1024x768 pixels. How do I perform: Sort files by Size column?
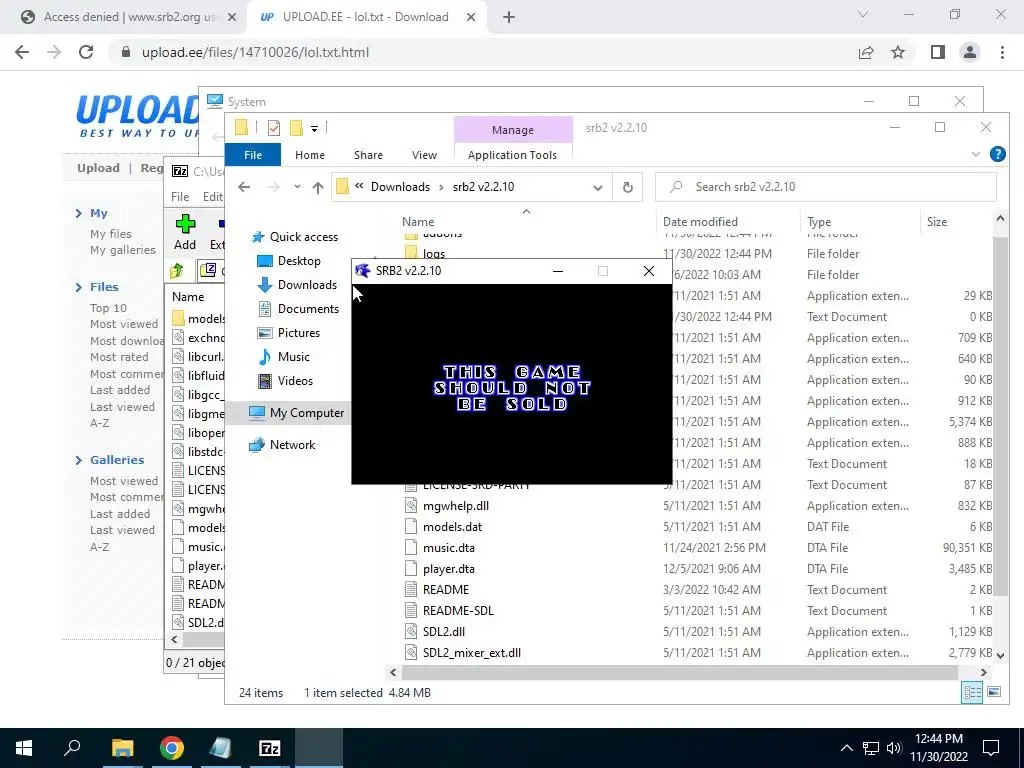point(936,222)
